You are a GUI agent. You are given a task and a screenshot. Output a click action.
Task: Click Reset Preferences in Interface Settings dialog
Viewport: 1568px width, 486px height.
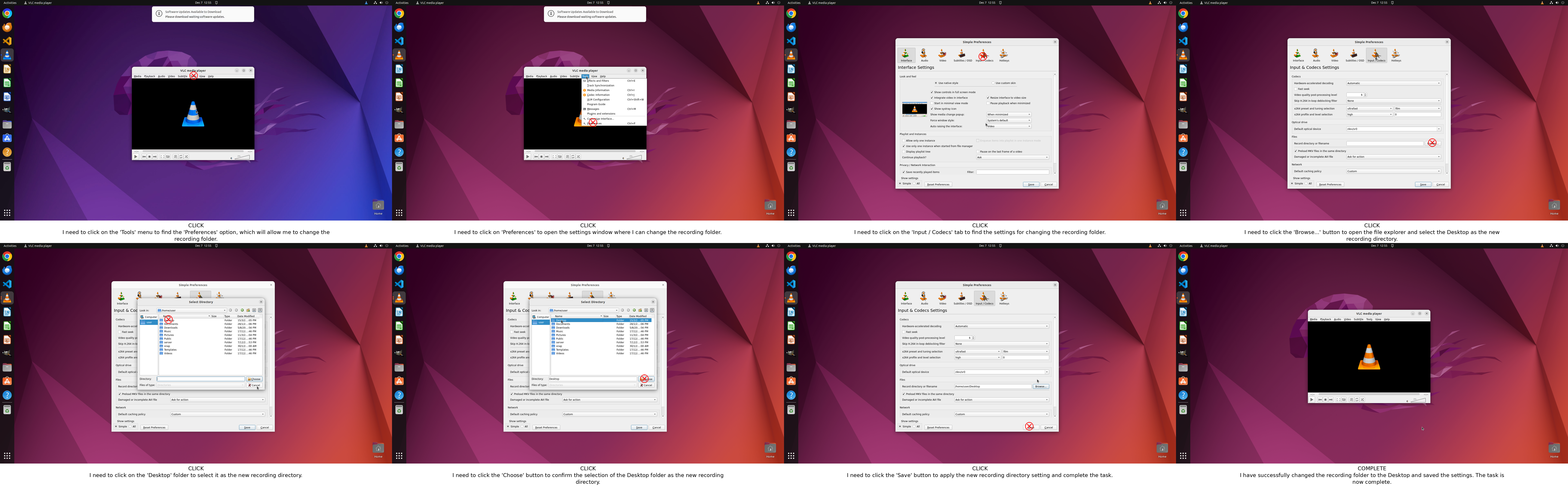pos(938,185)
